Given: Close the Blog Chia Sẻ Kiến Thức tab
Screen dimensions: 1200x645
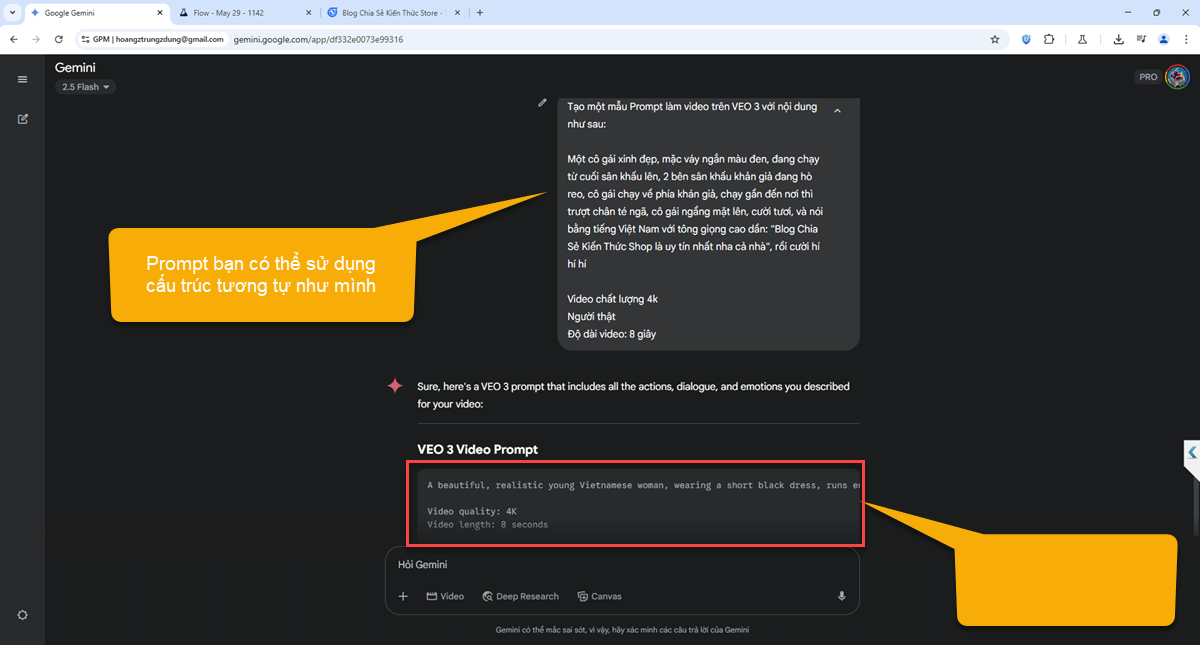Looking at the screenshot, I should click(458, 13).
